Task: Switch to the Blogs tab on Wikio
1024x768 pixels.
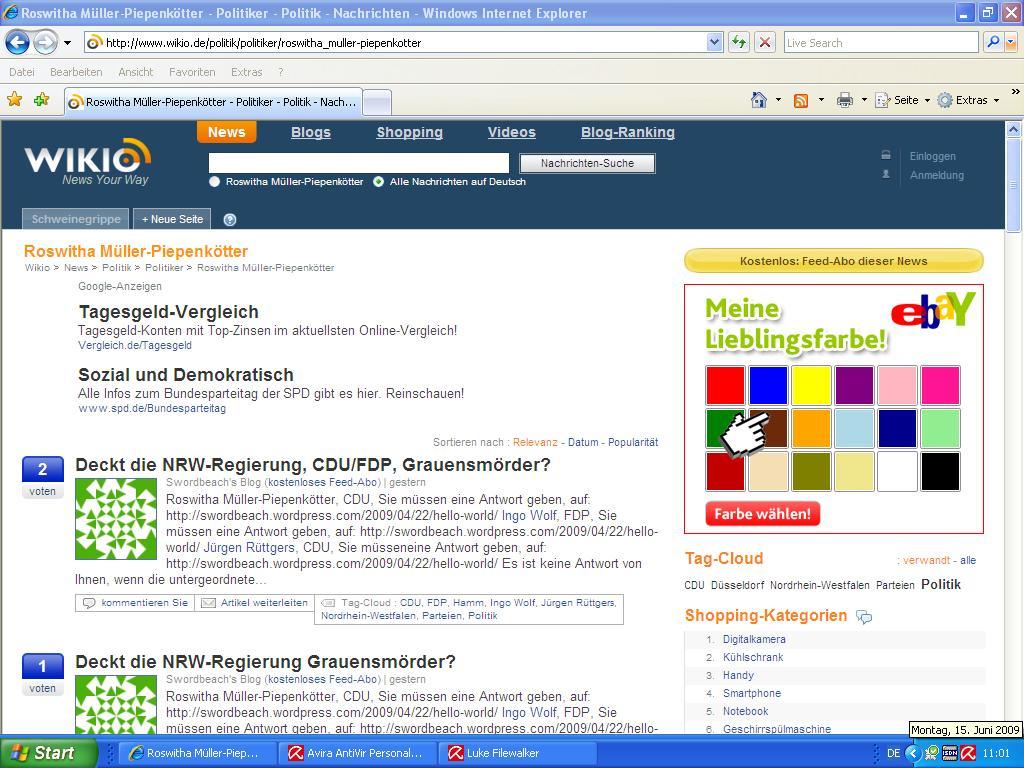Action: click(x=311, y=132)
